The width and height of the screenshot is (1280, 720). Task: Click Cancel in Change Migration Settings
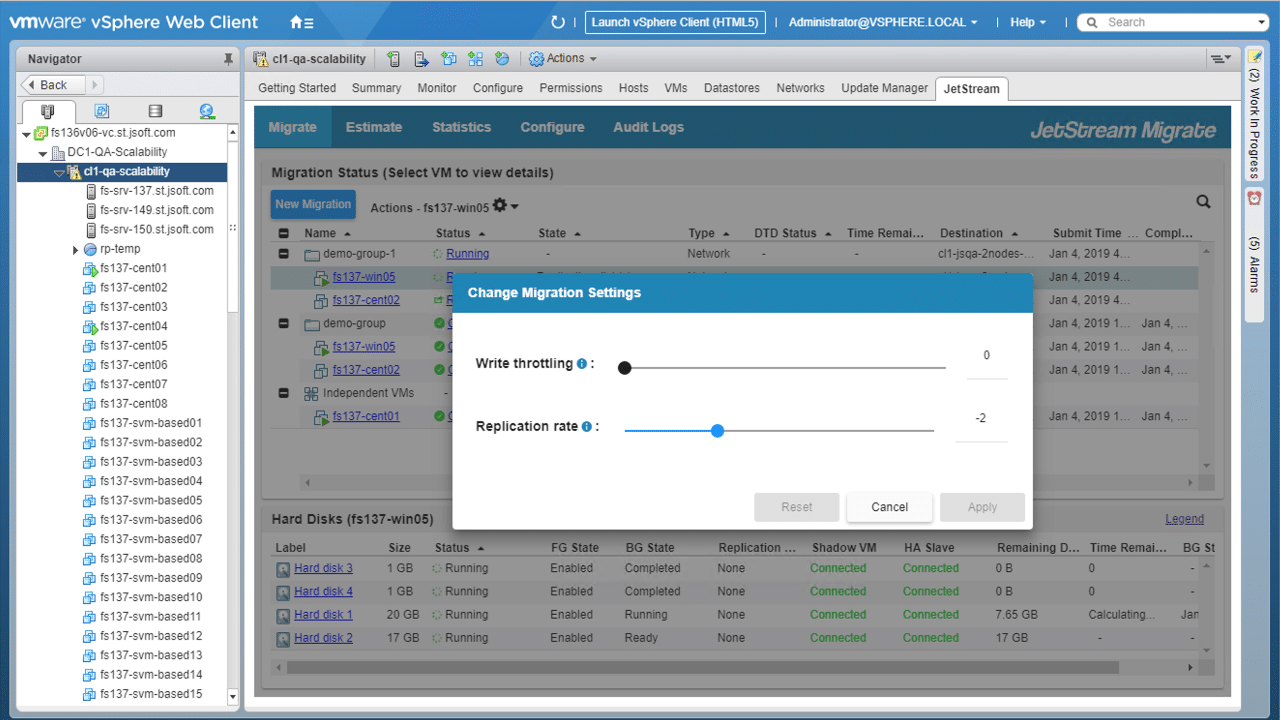(889, 507)
